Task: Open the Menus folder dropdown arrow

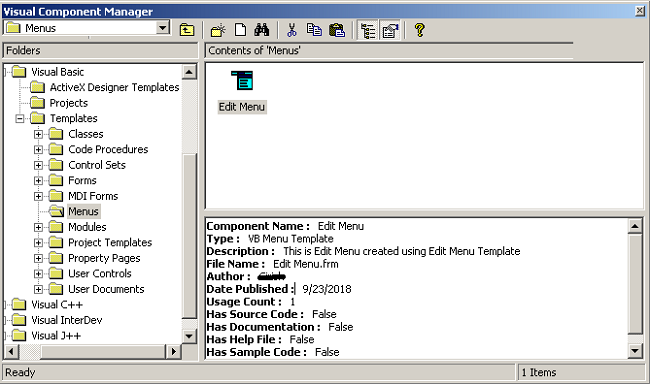Action: [x=163, y=28]
